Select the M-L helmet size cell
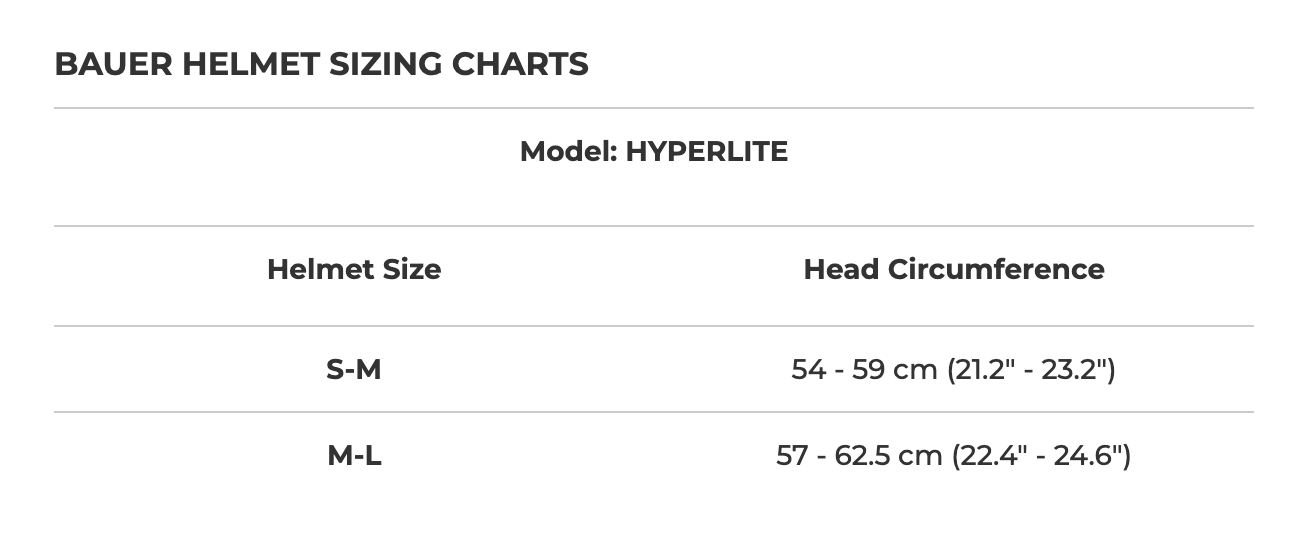 click(x=354, y=456)
